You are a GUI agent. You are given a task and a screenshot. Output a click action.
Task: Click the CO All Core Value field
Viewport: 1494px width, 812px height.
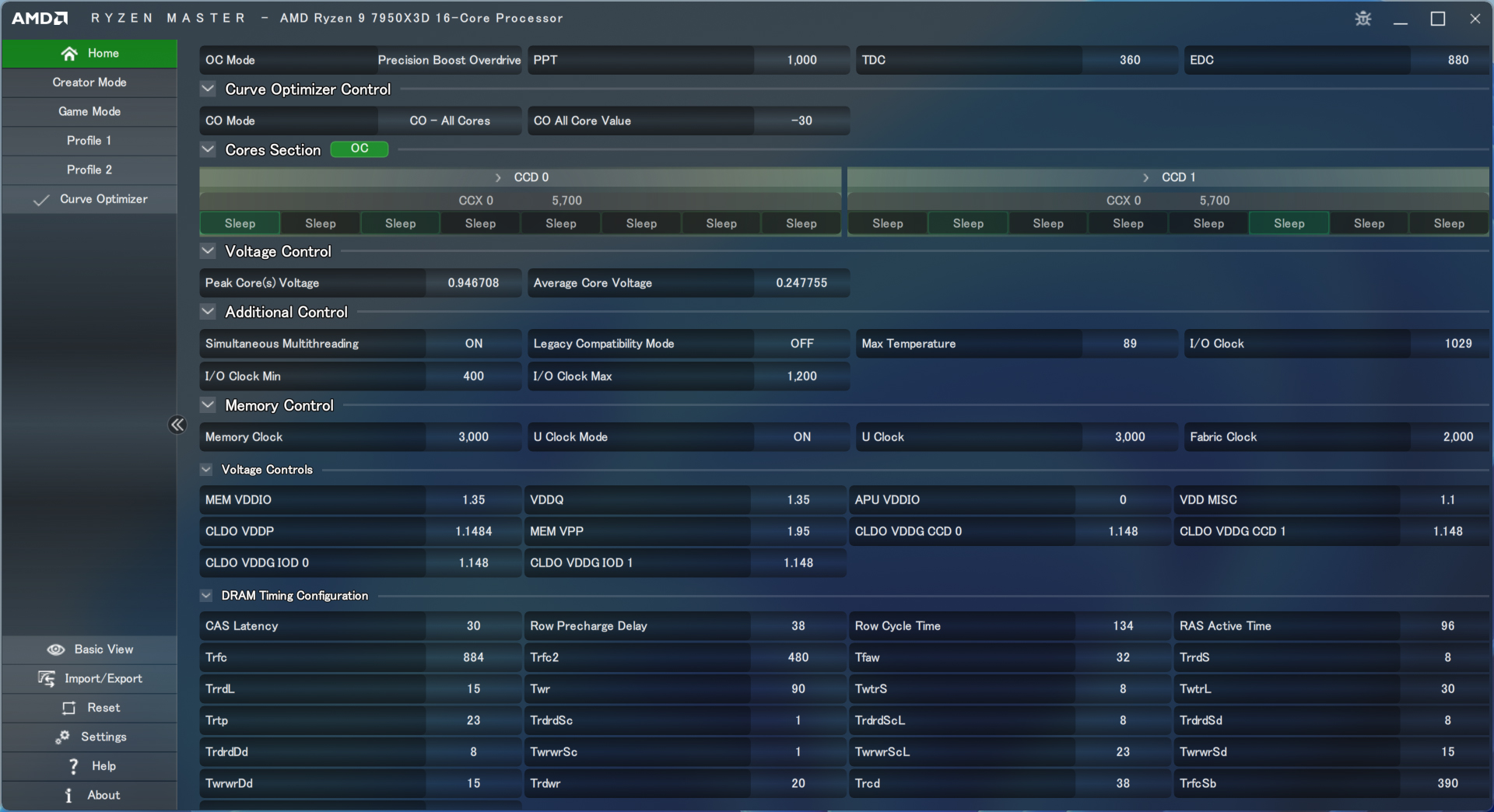[801, 121]
